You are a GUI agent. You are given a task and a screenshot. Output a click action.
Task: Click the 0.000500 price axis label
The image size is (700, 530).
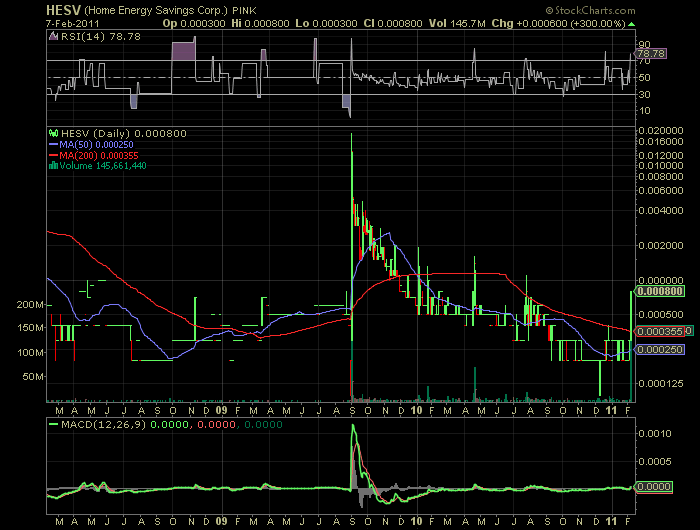click(661, 314)
